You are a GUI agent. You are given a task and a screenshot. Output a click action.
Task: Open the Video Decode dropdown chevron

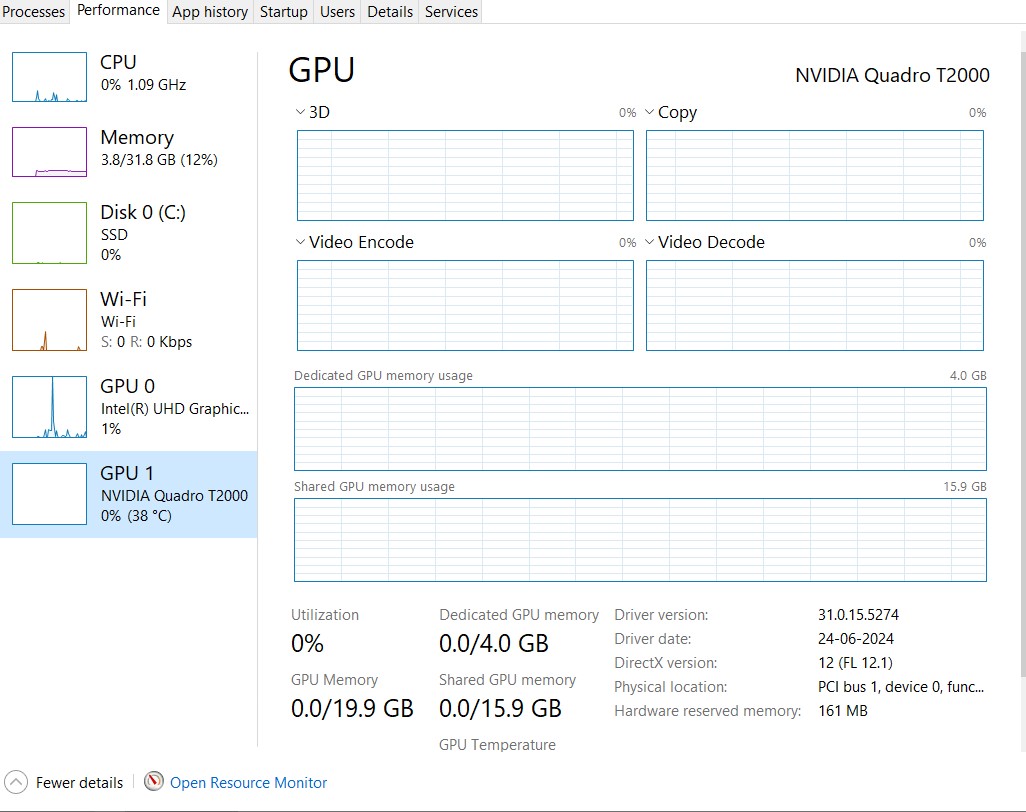[x=650, y=243]
